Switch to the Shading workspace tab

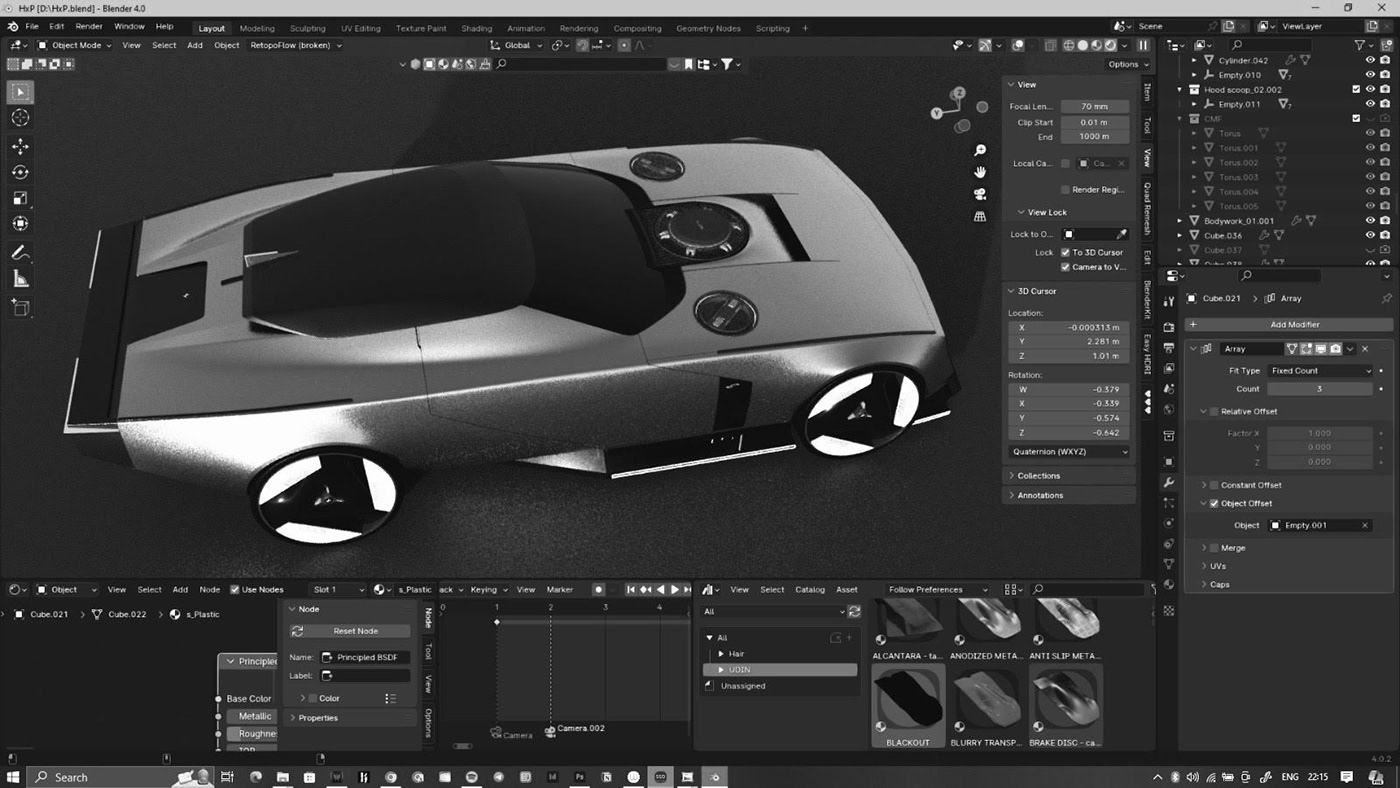pyautogui.click(x=477, y=28)
